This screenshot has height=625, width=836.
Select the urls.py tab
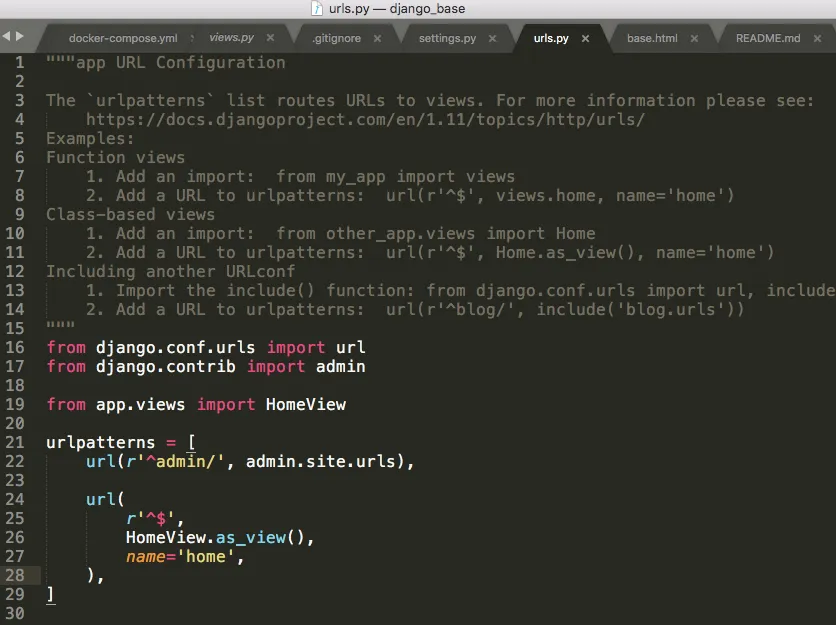click(x=551, y=38)
